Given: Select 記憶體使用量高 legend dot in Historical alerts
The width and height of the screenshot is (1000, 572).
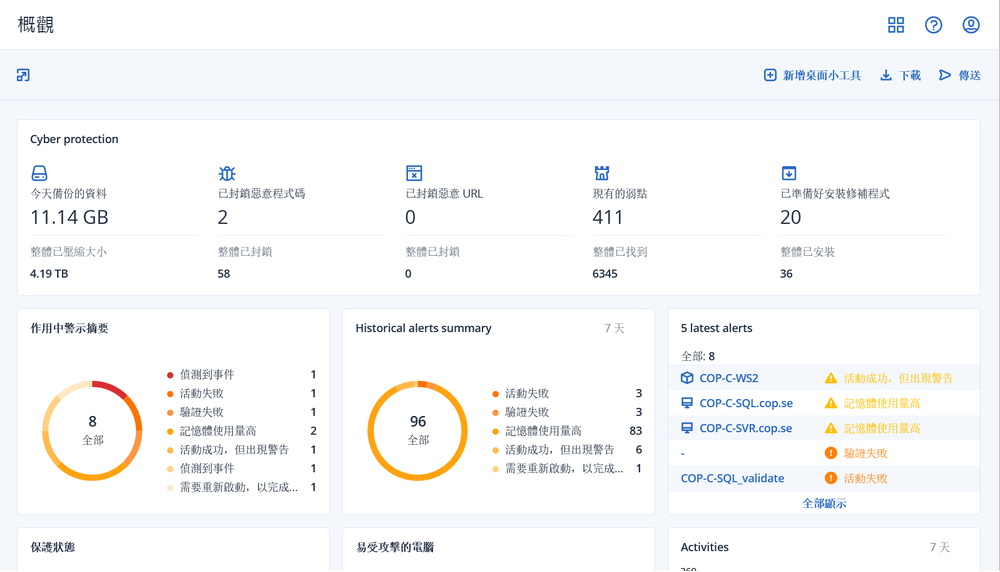Looking at the screenshot, I should click(x=496, y=431).
